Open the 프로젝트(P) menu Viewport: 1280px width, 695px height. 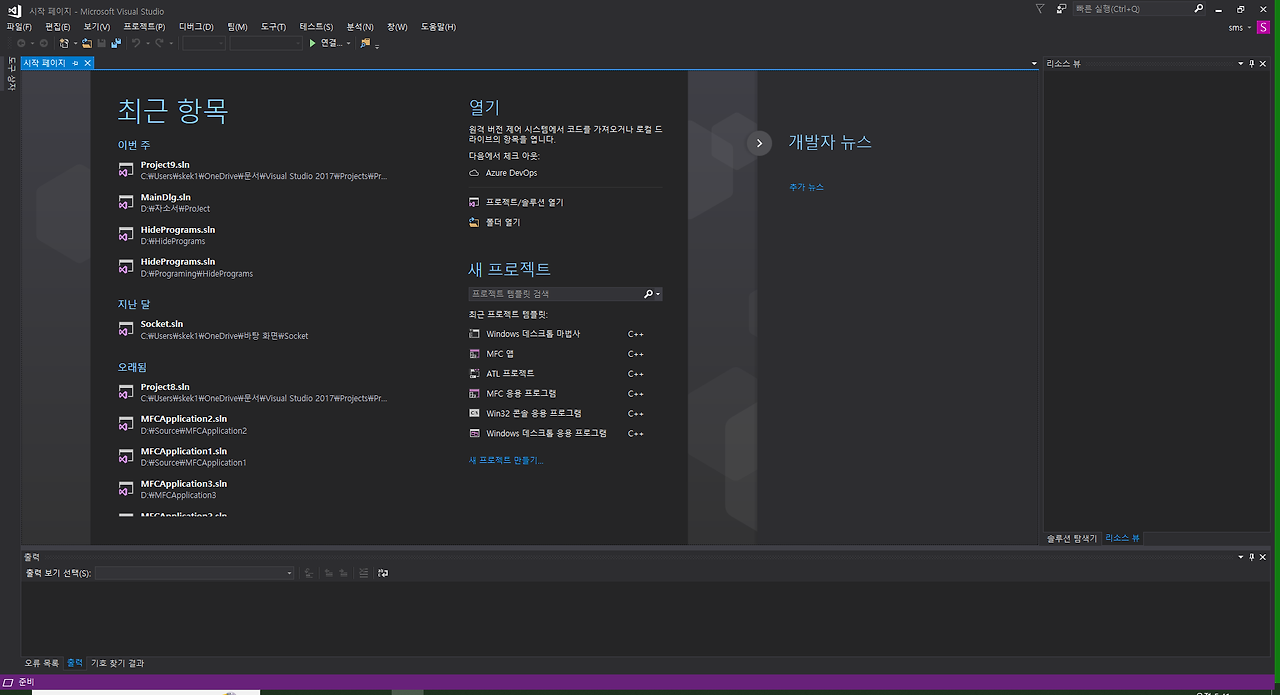click(144, 27)
